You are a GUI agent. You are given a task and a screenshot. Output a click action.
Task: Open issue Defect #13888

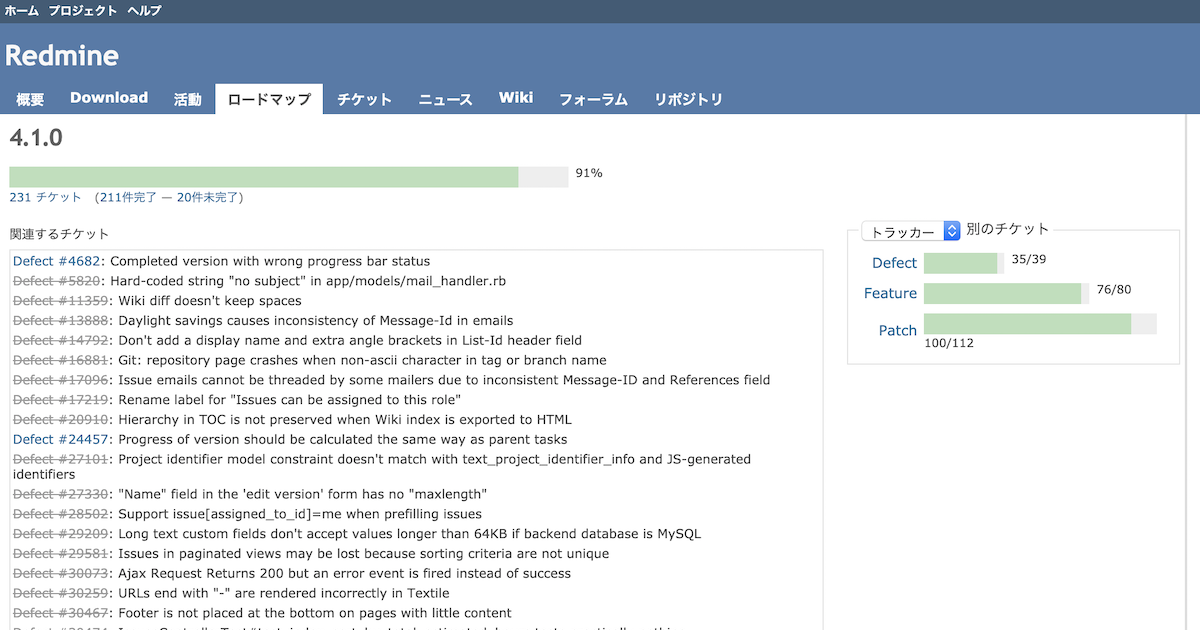[62, 321]
